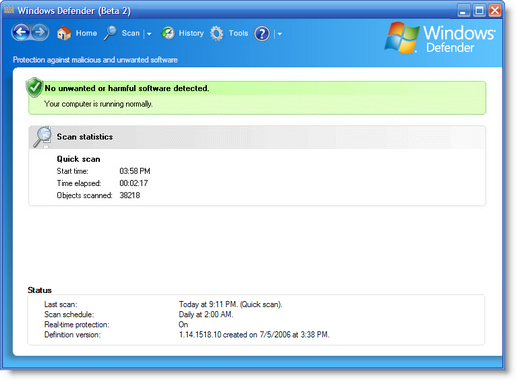The width and height of the screenshot is (516, 380).
Task: Click the 'Scan schedule:' label
Action: click(69, 314)
